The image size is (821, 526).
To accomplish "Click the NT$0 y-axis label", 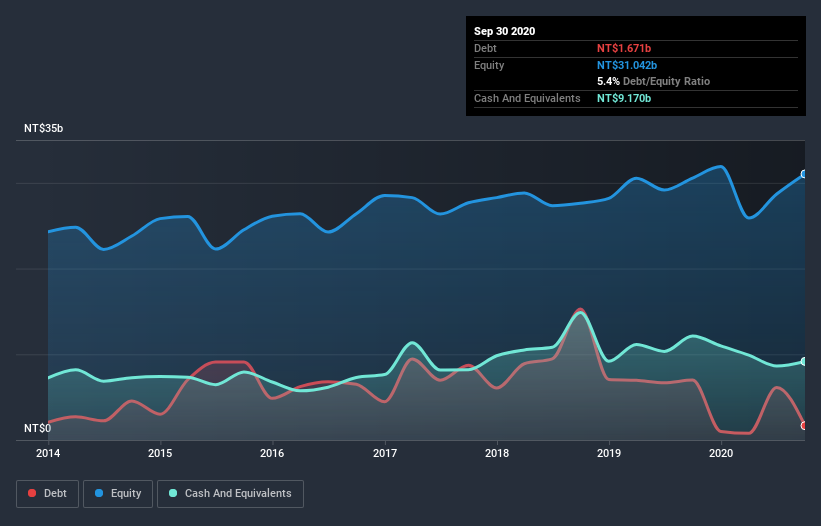I will tap(38, 429).
